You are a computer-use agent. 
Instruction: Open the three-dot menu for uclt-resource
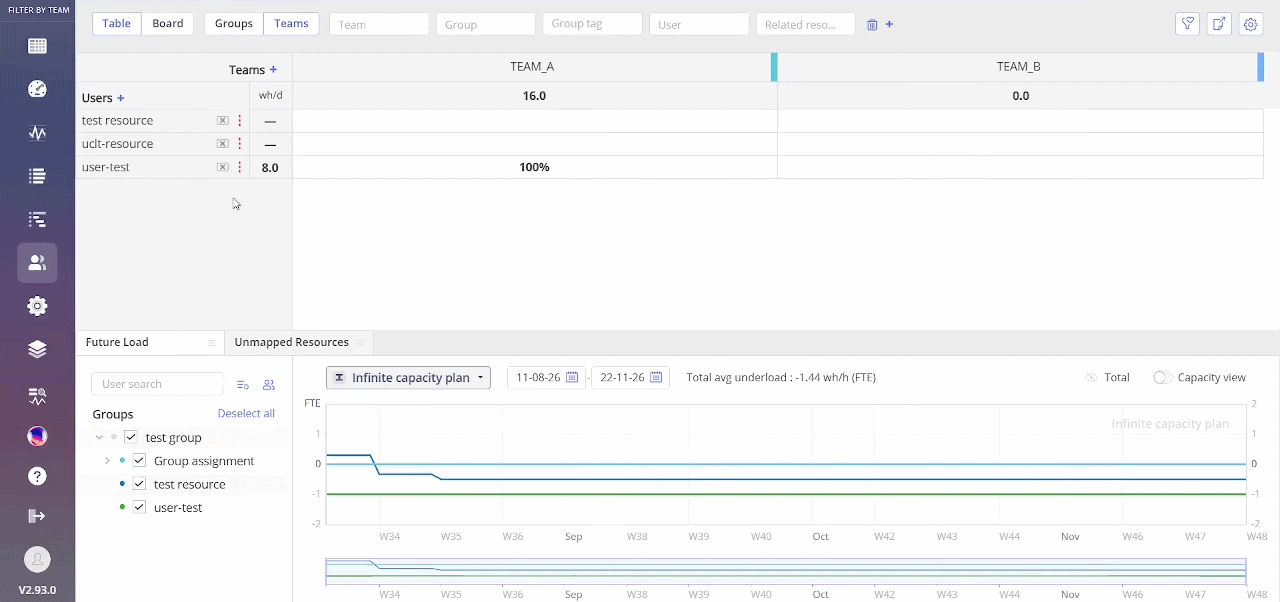[x=239, y=144]
